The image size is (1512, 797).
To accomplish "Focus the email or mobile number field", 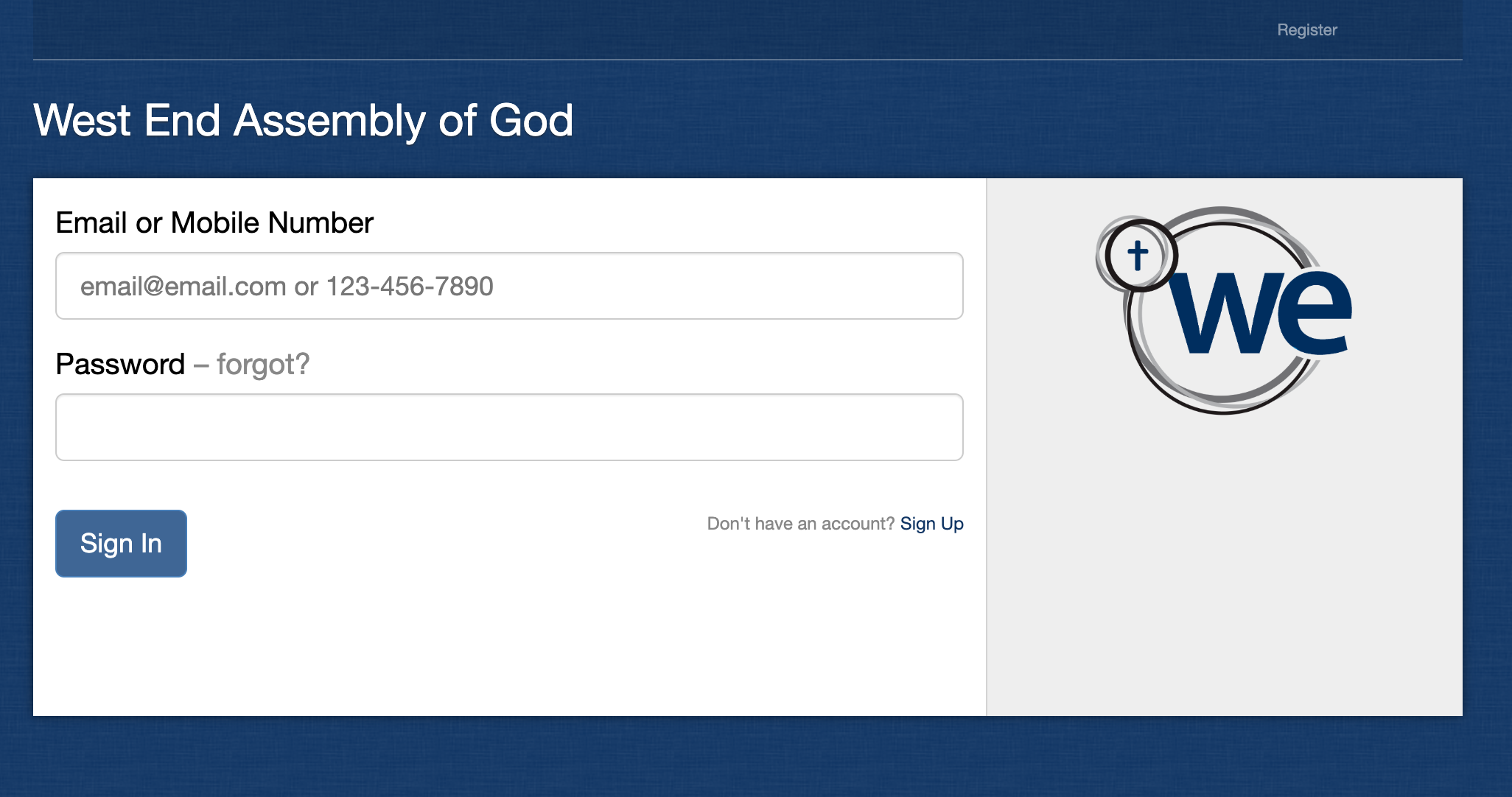I will (509, 286).
